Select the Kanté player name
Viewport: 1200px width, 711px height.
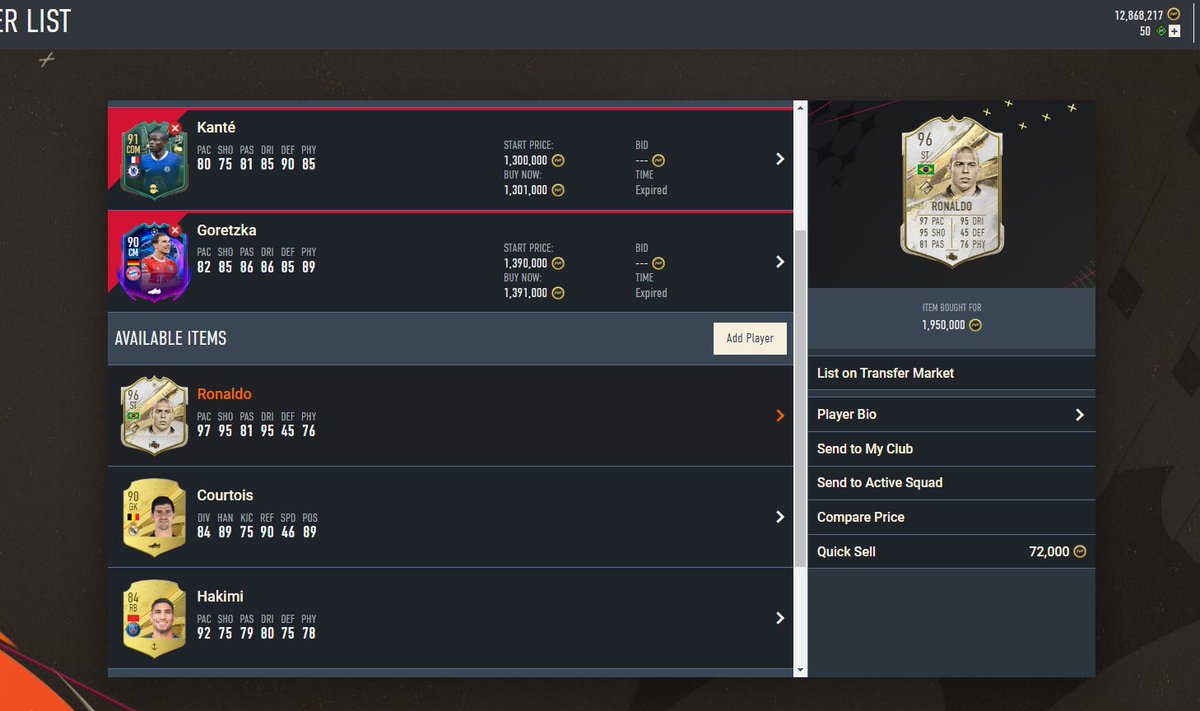217,127
